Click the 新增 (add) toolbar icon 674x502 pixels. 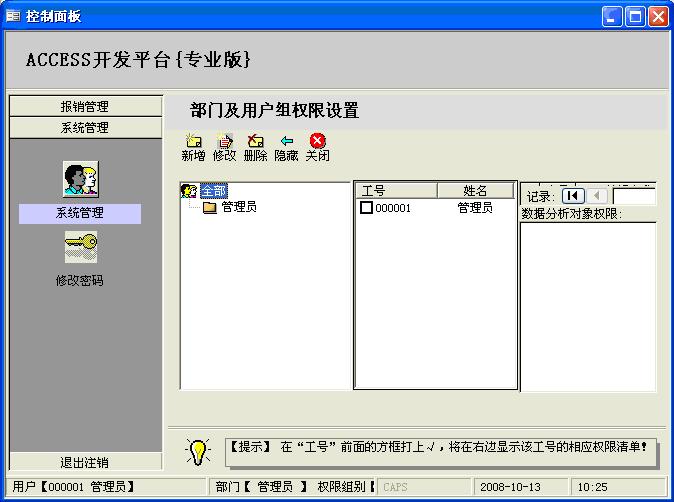coord(193,141)
